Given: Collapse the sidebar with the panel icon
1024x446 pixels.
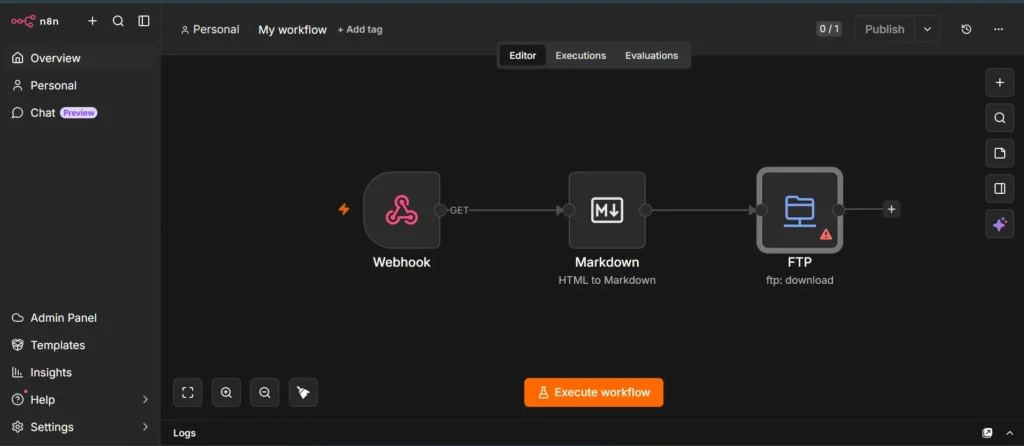Looking at the screenshot, I should tap(144, 21).
